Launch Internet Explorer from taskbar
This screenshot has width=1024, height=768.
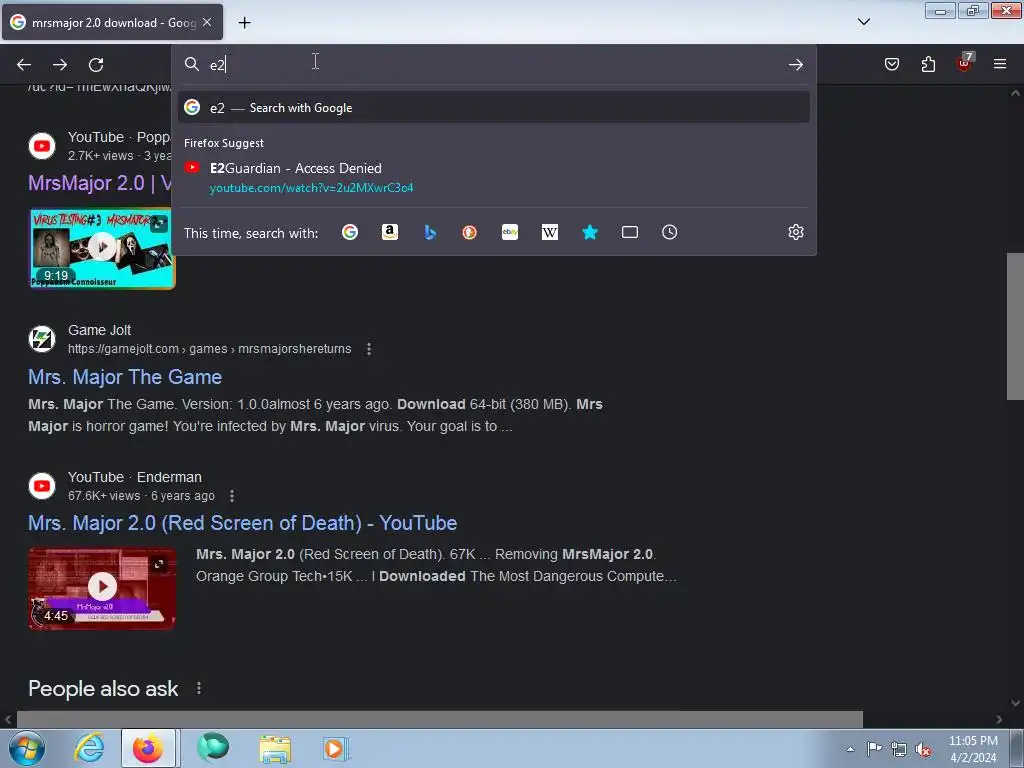pyautogui.click(x=89, y=748)
